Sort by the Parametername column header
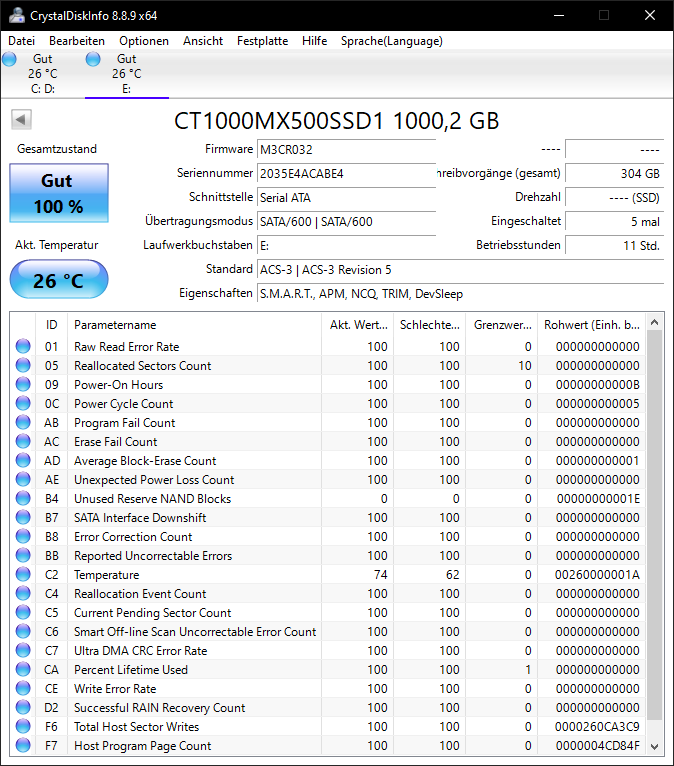 coord(194,325)
